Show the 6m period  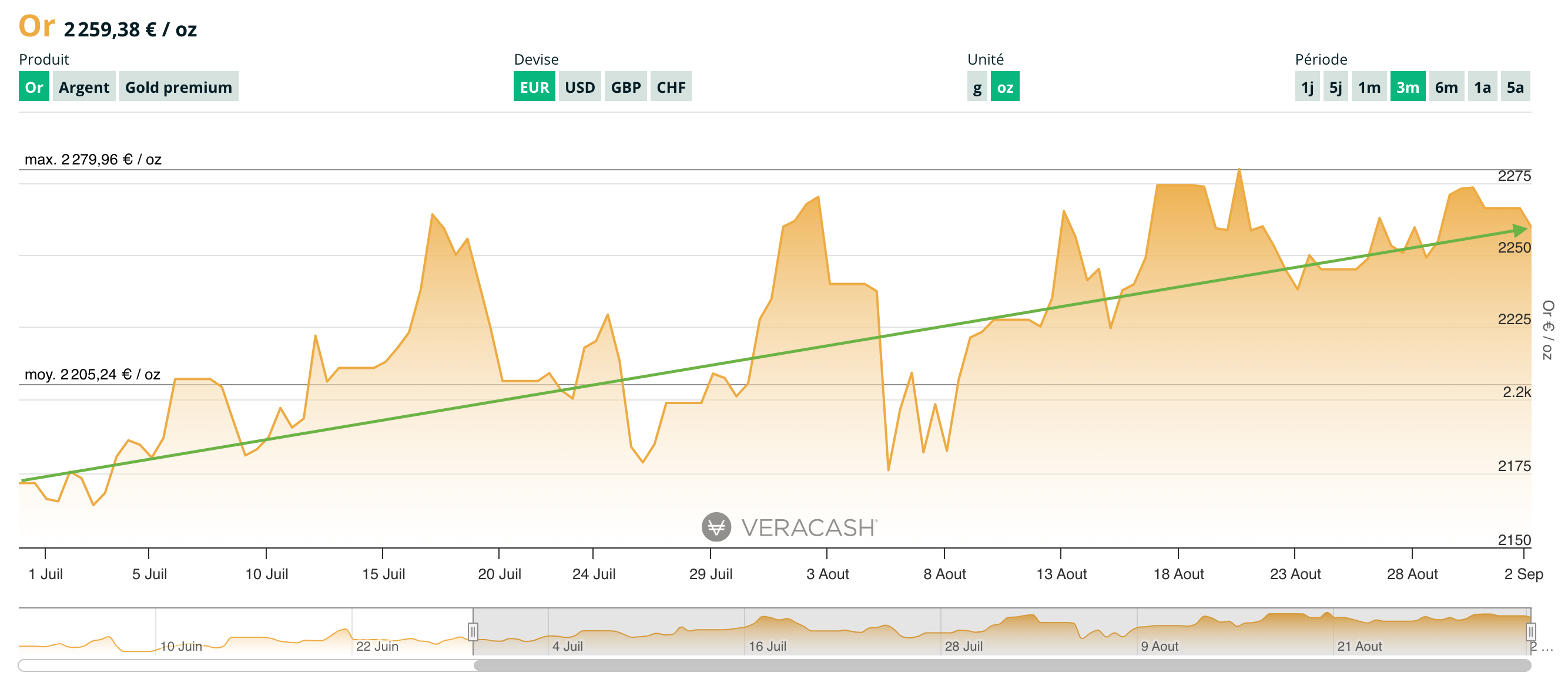point(1446,87)
